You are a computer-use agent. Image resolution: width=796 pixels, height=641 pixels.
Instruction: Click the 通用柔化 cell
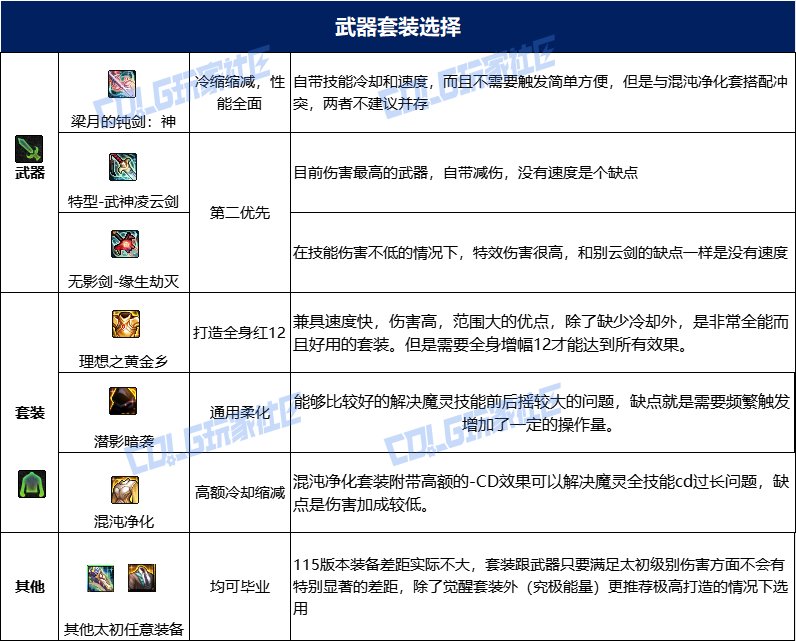coord(240,412)
